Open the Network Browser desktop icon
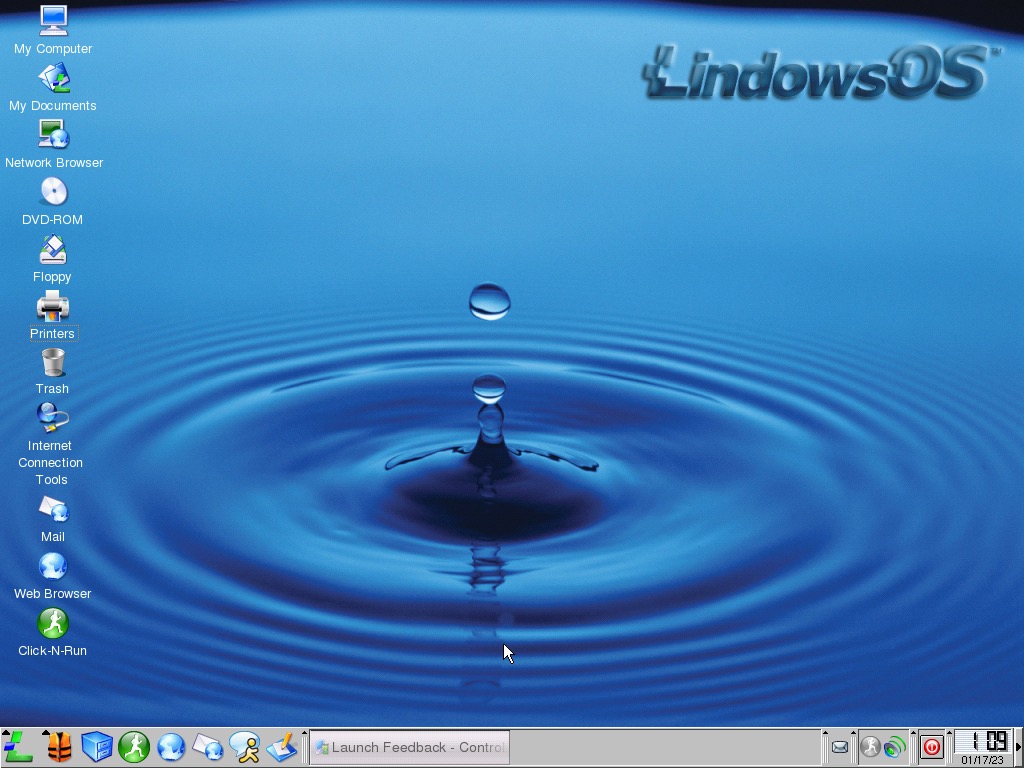 53,135
